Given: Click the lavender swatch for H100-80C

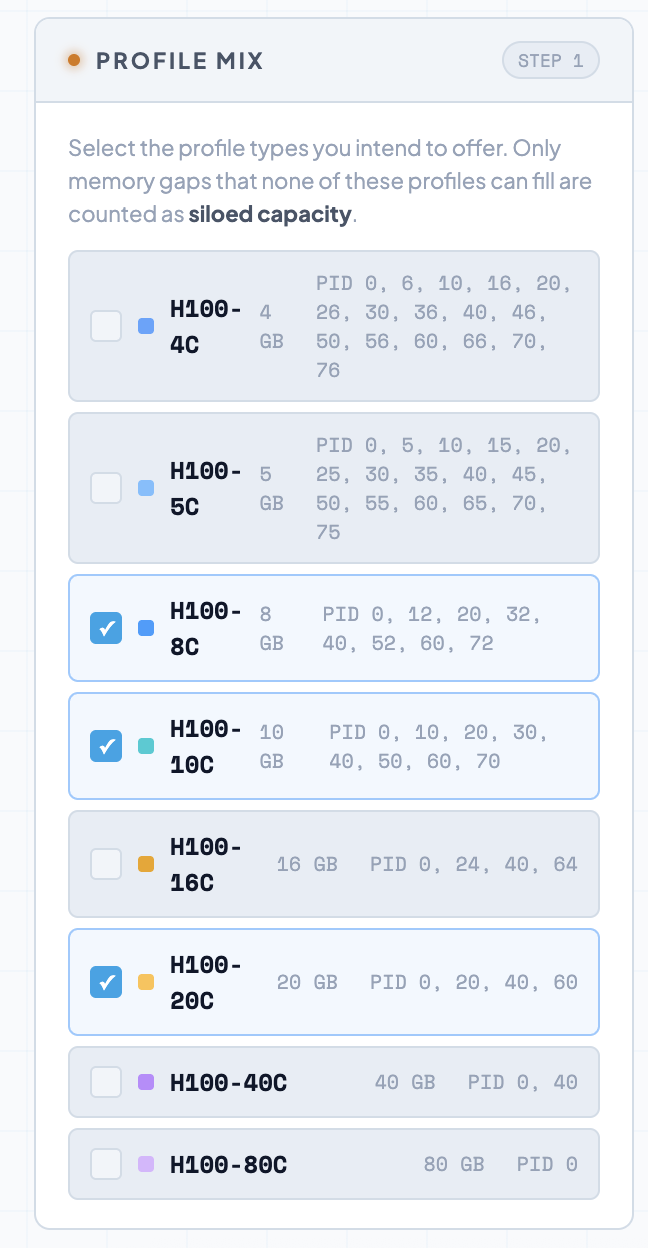Looking at the screenshot, I should [x=145, y=1164].
